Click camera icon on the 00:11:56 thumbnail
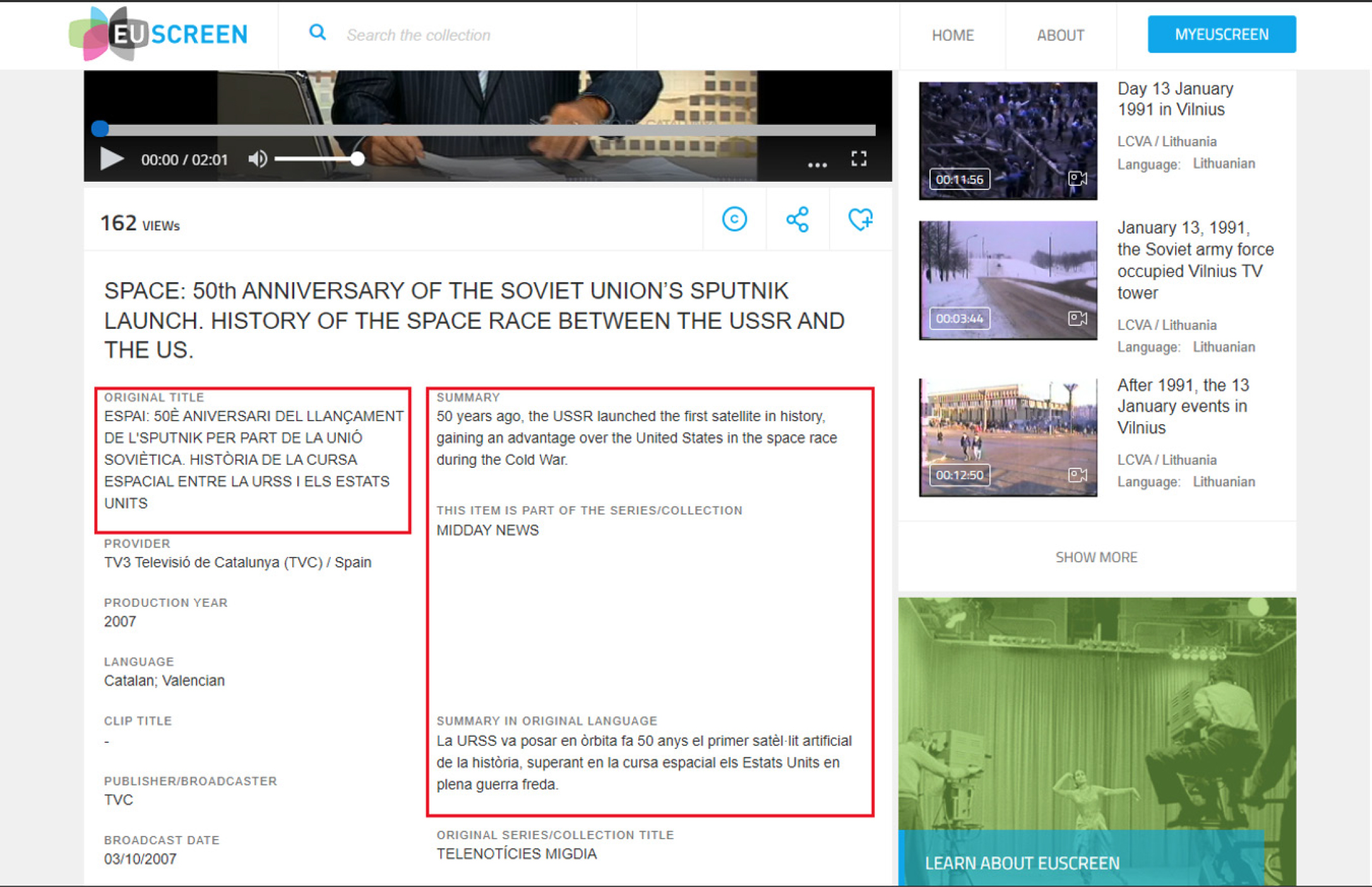Viewport: 1372px width, 887px height. pyautogui.click(x=1077, y=179)
